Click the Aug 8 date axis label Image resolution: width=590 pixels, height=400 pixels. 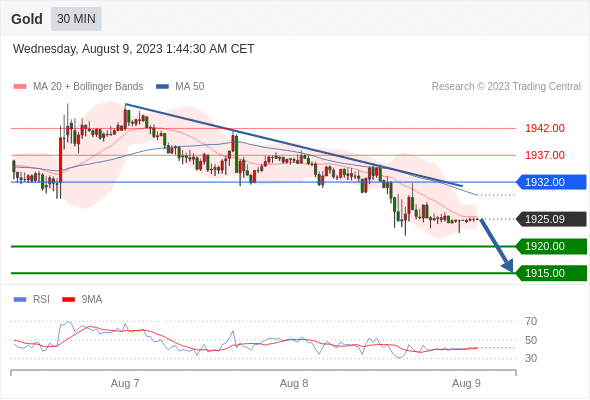(294, 383)
